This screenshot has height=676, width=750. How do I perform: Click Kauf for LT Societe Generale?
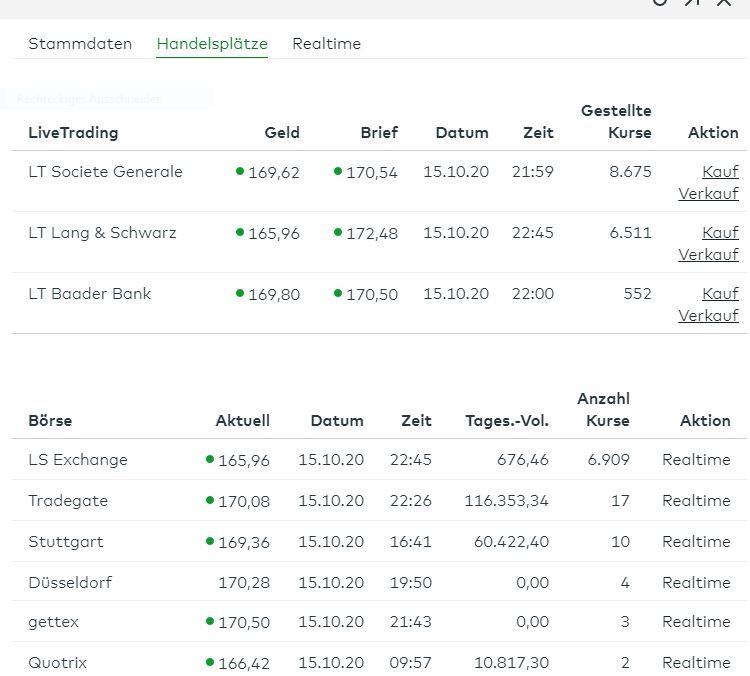pyautogui.click(x=720, y=172)
